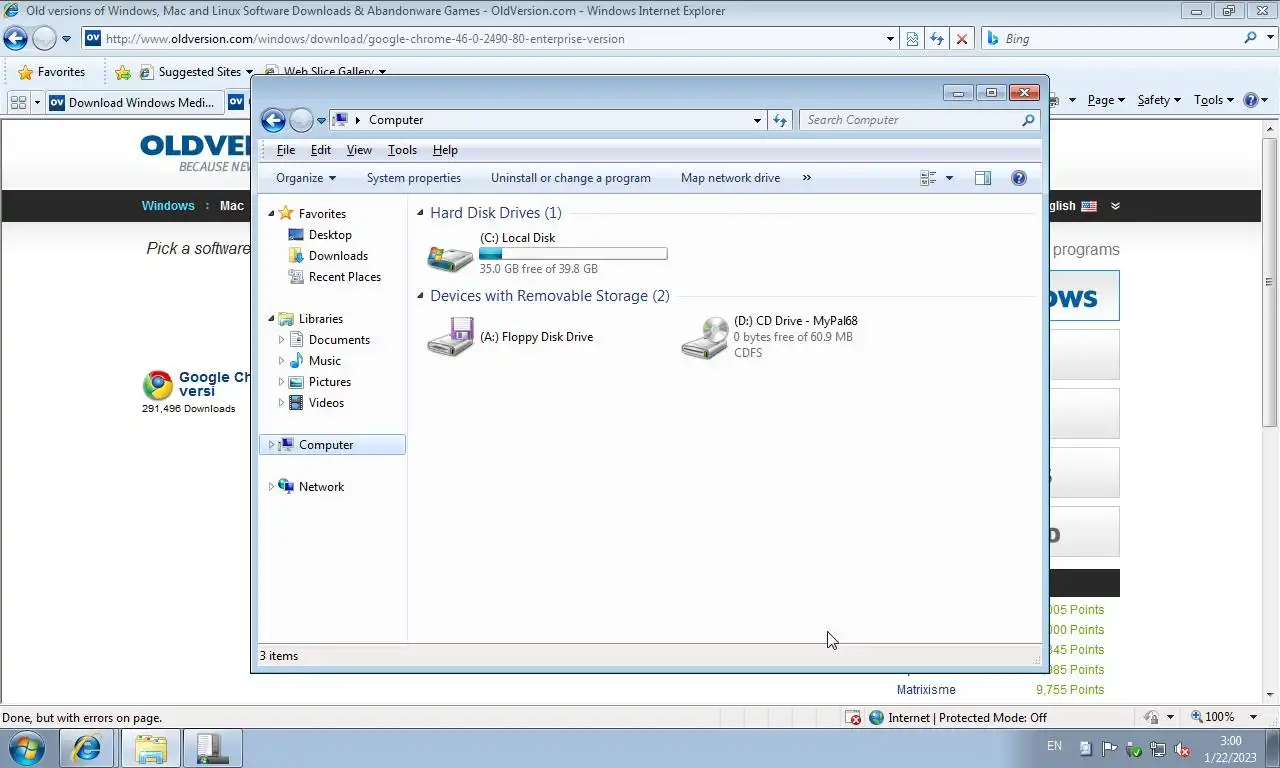This screenshot has width=1280, height=768.
Task: Show more commands via the double chevron
Action: 806,178
